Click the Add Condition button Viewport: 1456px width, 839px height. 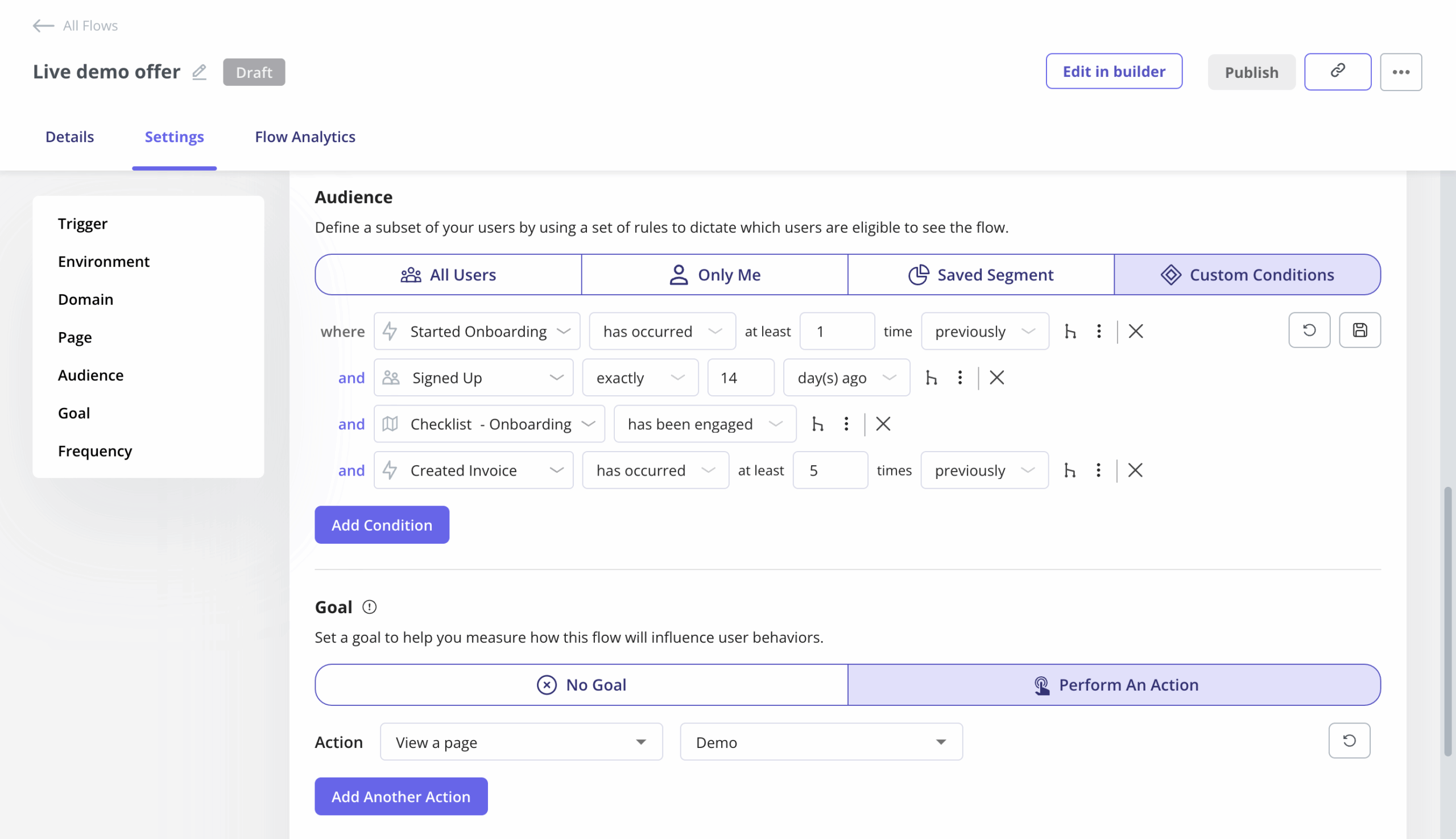[x=382, y=525]
